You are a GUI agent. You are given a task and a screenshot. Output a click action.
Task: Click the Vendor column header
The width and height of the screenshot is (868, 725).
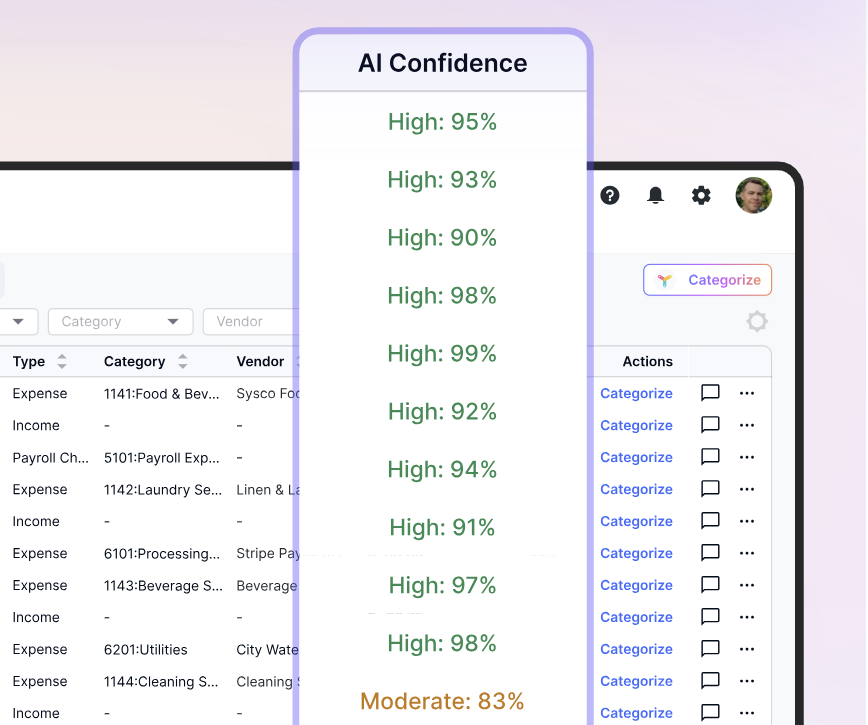[260, 361]
